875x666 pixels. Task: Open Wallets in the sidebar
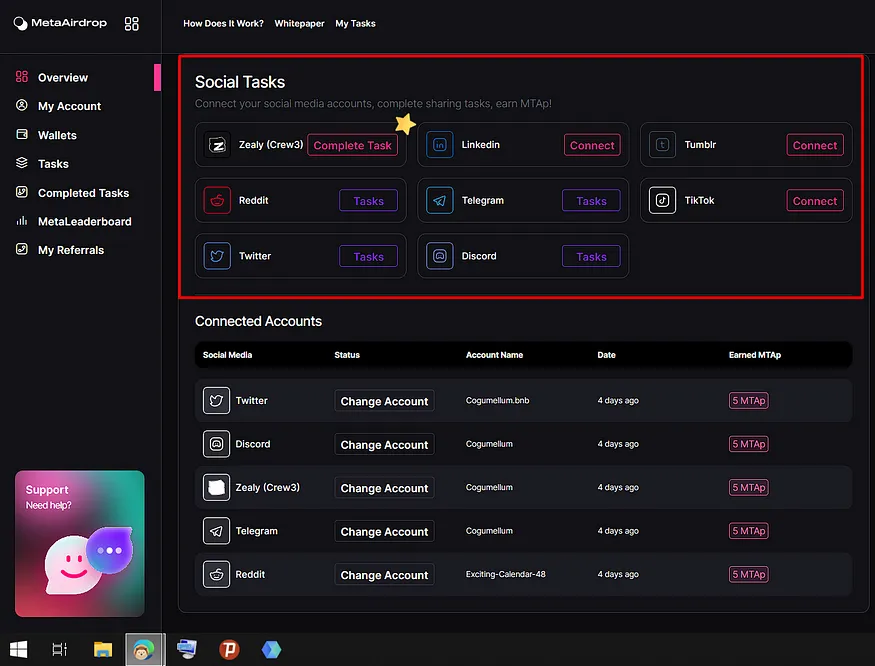click(x=57, y=135)
